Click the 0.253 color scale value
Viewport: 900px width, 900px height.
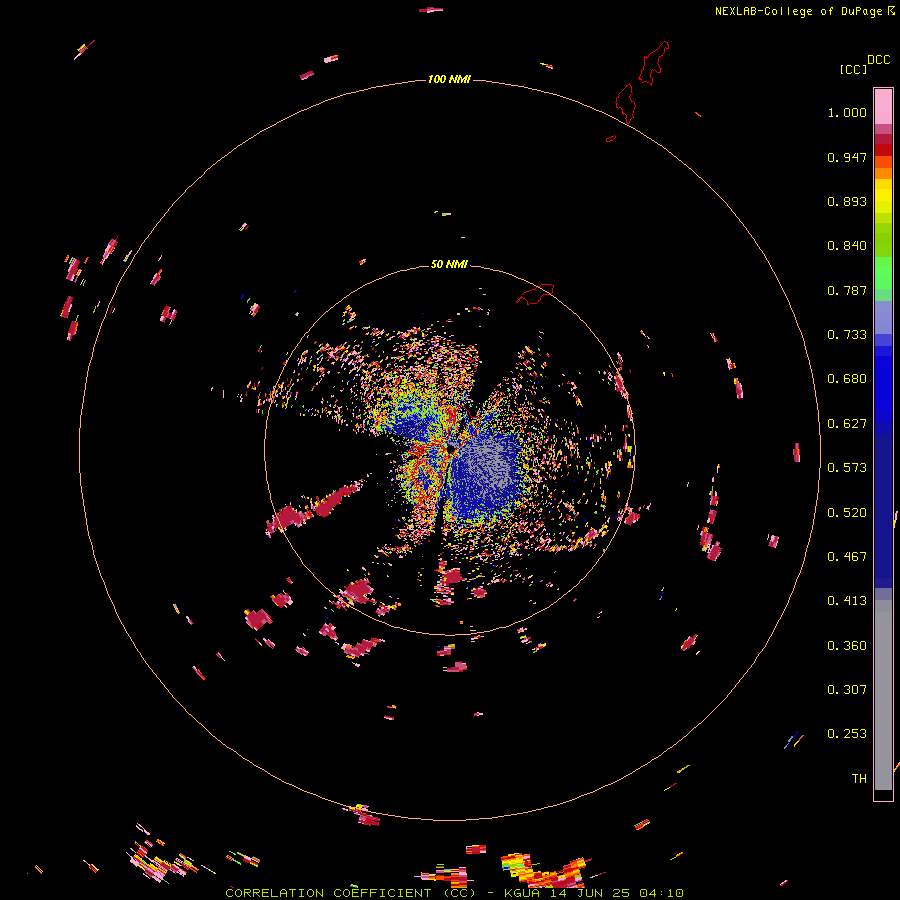[x=847, y=734]
